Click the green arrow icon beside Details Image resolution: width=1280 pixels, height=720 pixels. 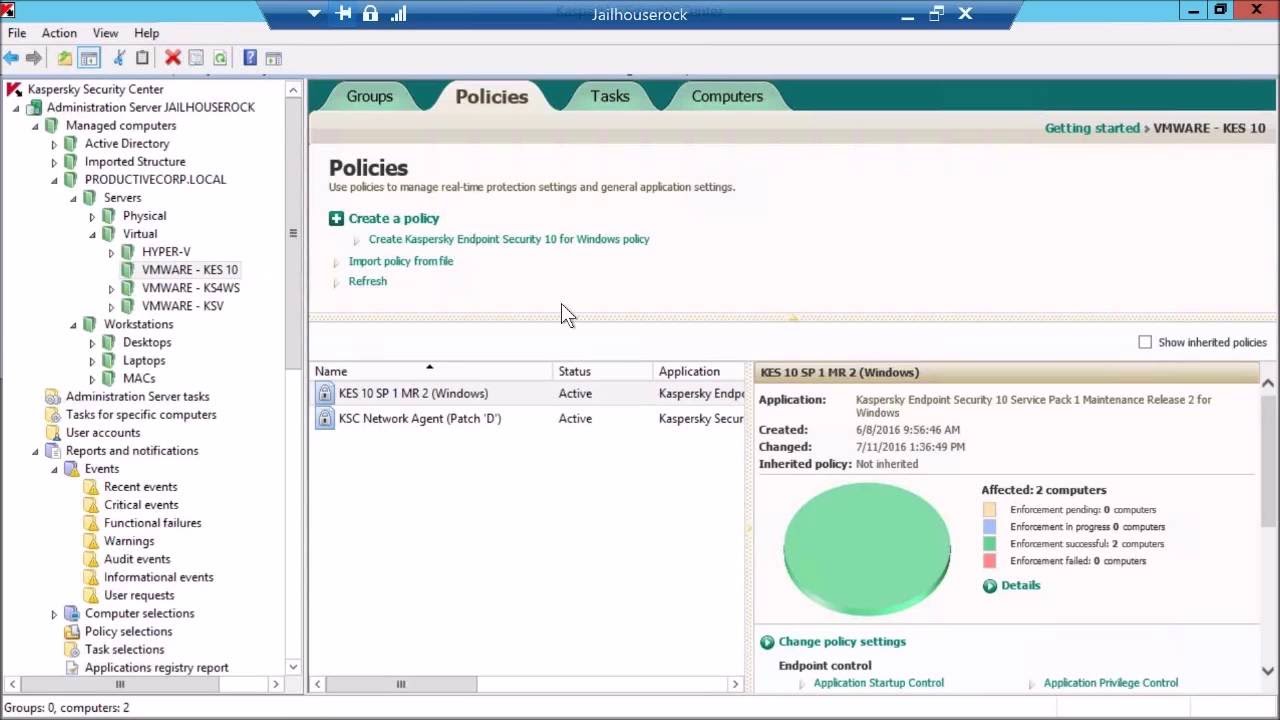(x=990, y=586)
